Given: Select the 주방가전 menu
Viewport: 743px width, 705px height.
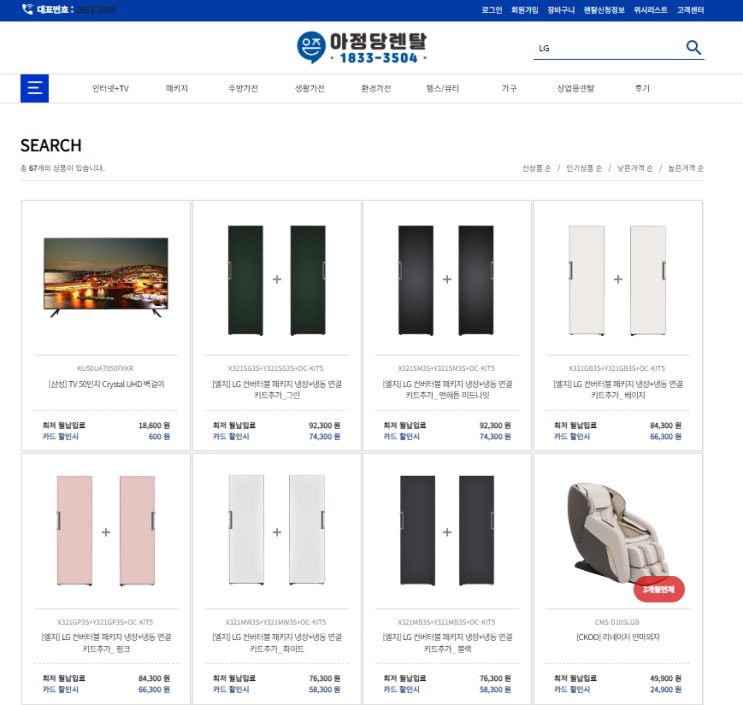Looking at the screenshot, I should (243, 89).
